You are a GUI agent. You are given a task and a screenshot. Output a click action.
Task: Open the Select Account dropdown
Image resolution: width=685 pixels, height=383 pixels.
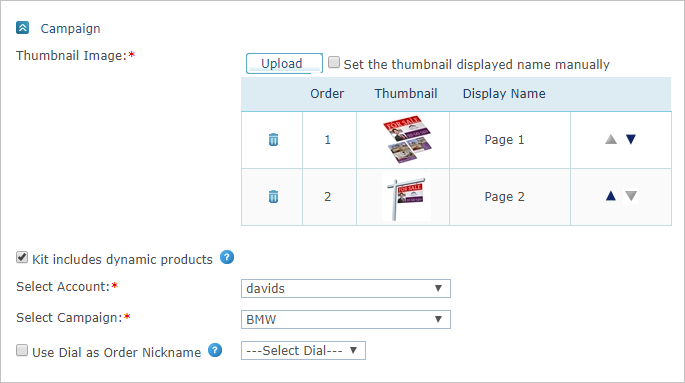[x=346, y=289]
